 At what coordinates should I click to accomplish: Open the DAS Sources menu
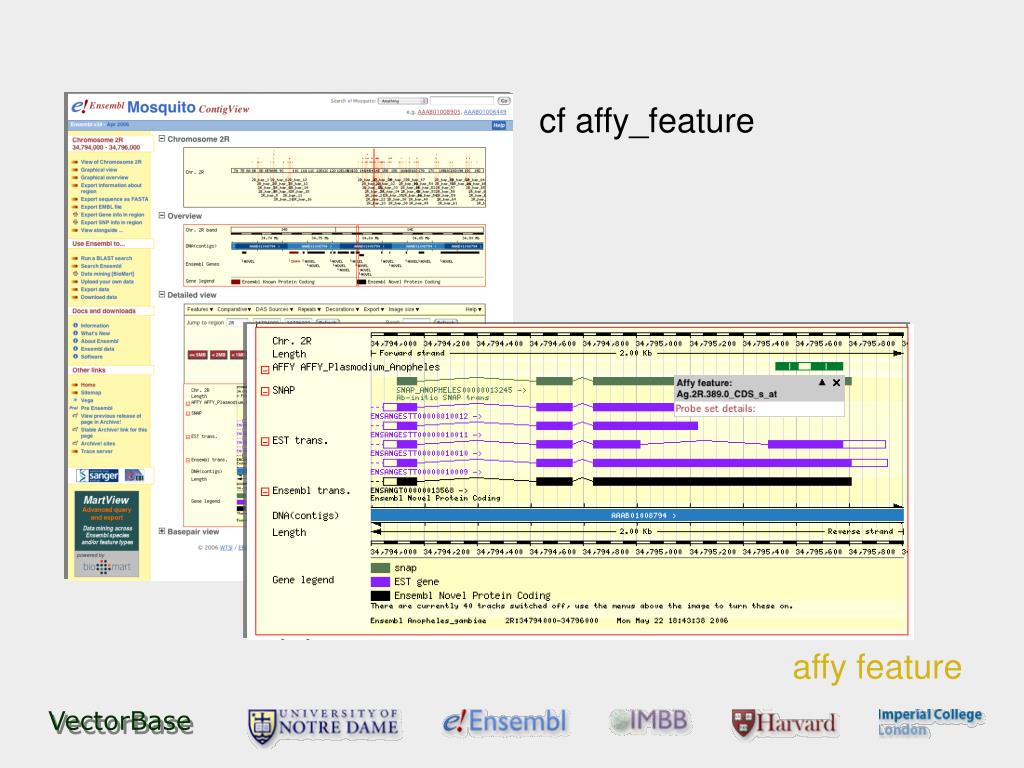pyautogui.click(x=274, y=310)
